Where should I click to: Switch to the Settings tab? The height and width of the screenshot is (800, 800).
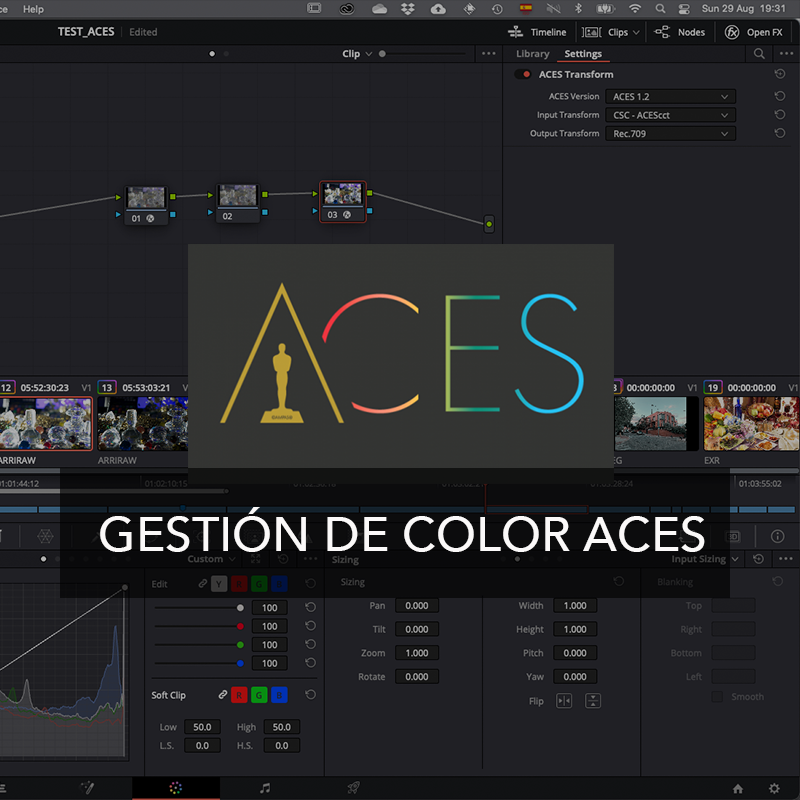tap(583, 54)
